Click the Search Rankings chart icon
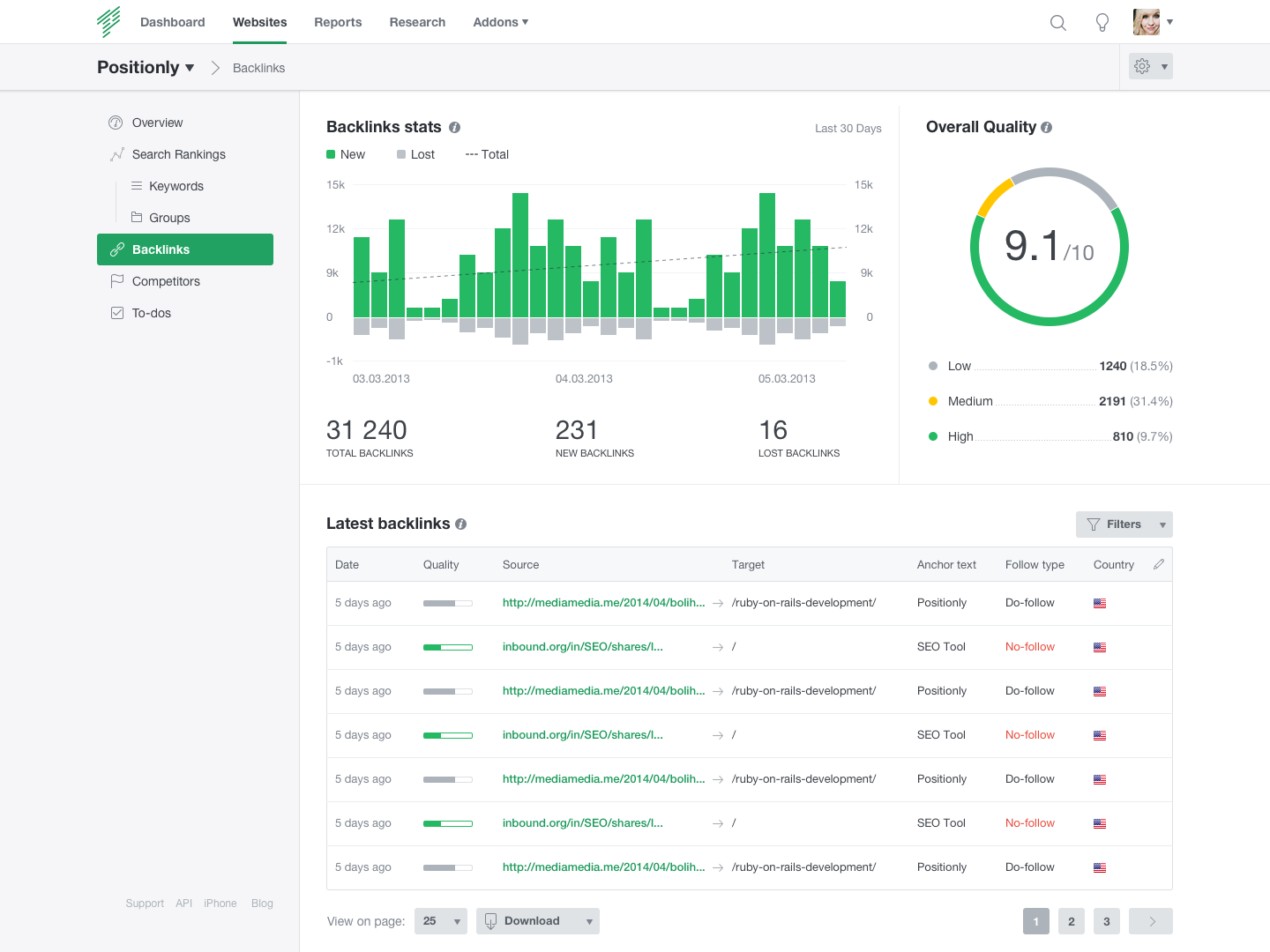 116,154
